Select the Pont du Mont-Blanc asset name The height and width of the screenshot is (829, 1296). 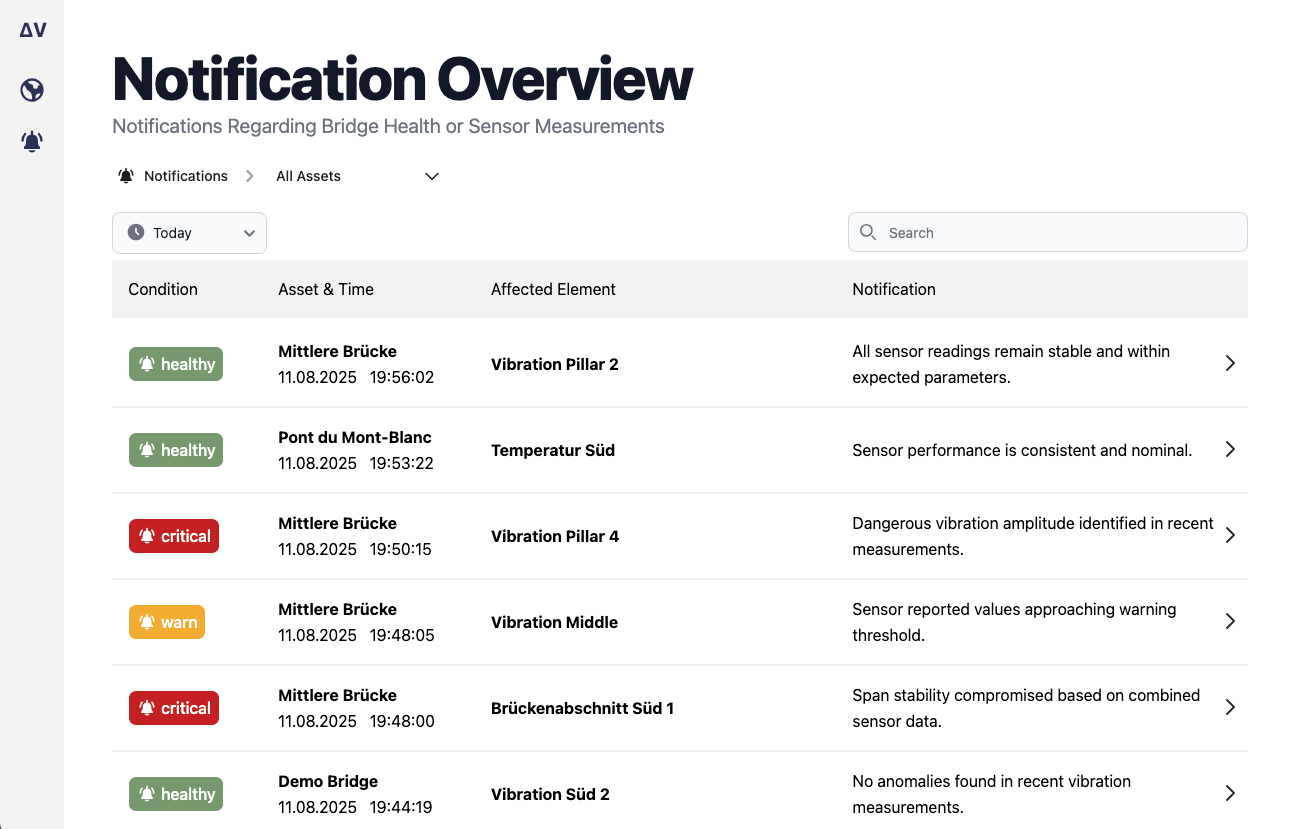(x=355, y=437)
